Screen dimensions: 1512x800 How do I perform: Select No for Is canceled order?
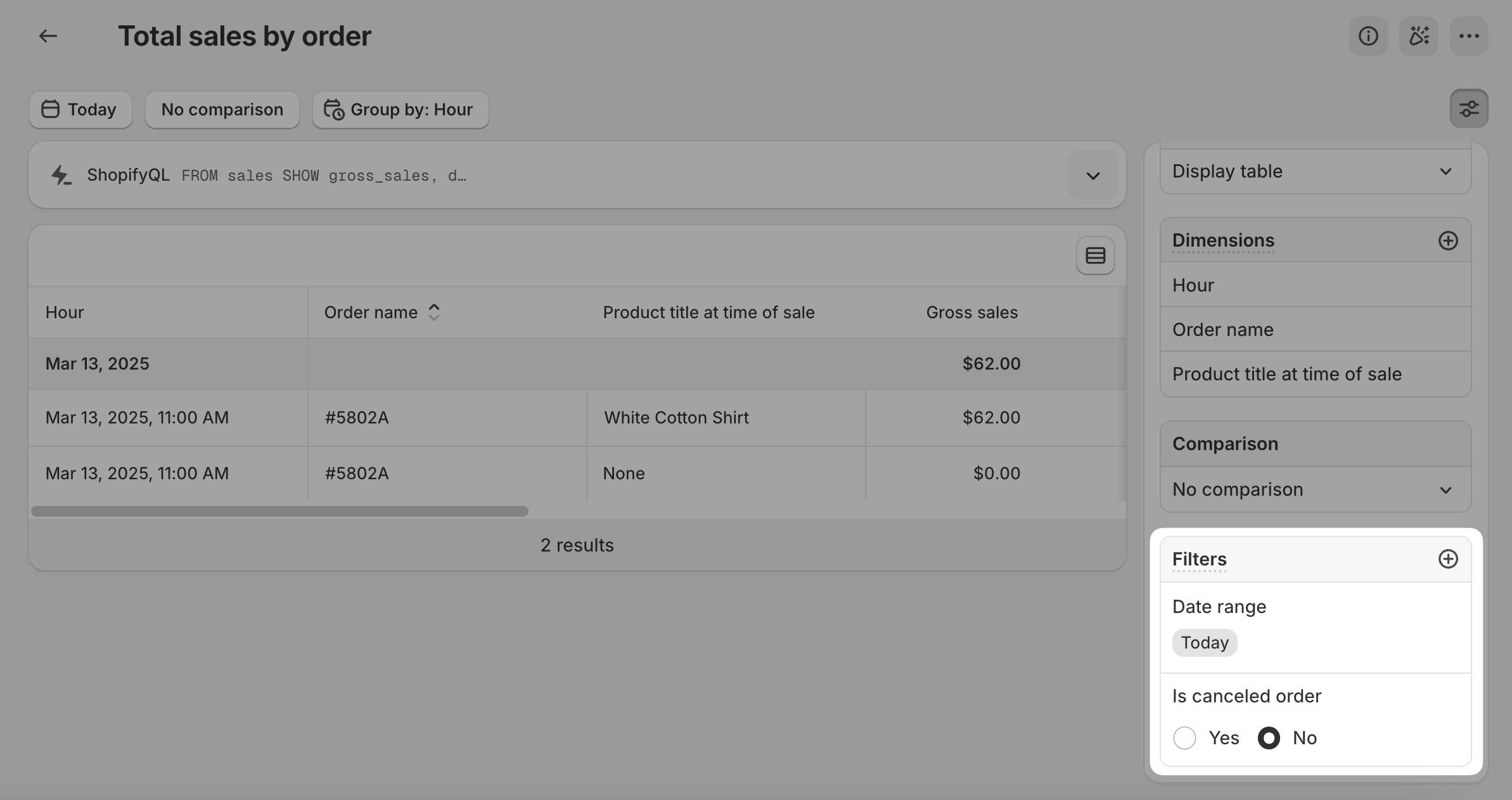point(1269,738)
